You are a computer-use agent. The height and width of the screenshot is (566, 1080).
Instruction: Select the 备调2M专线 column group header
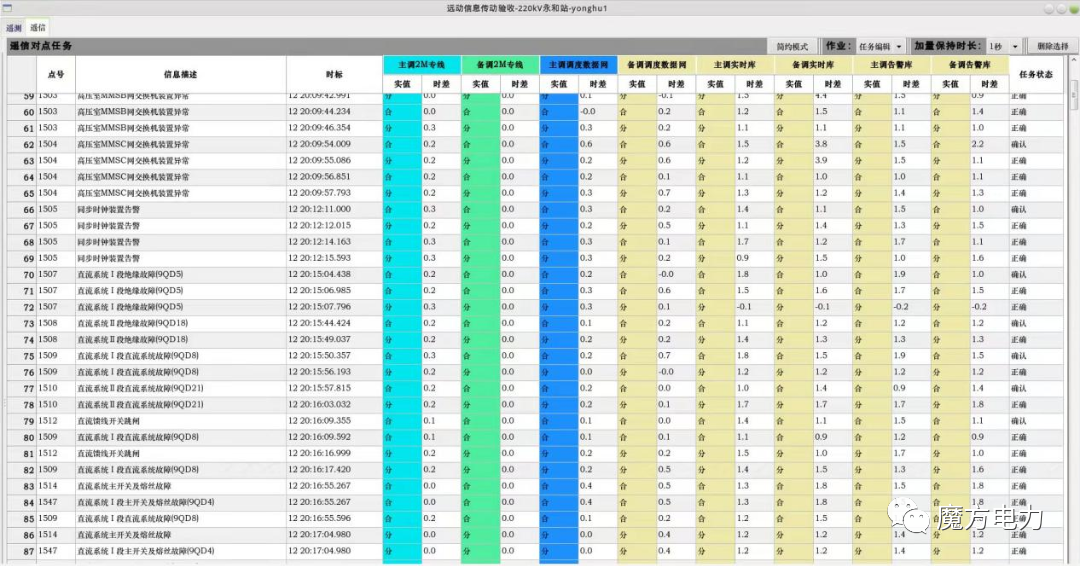pos(500,65)
